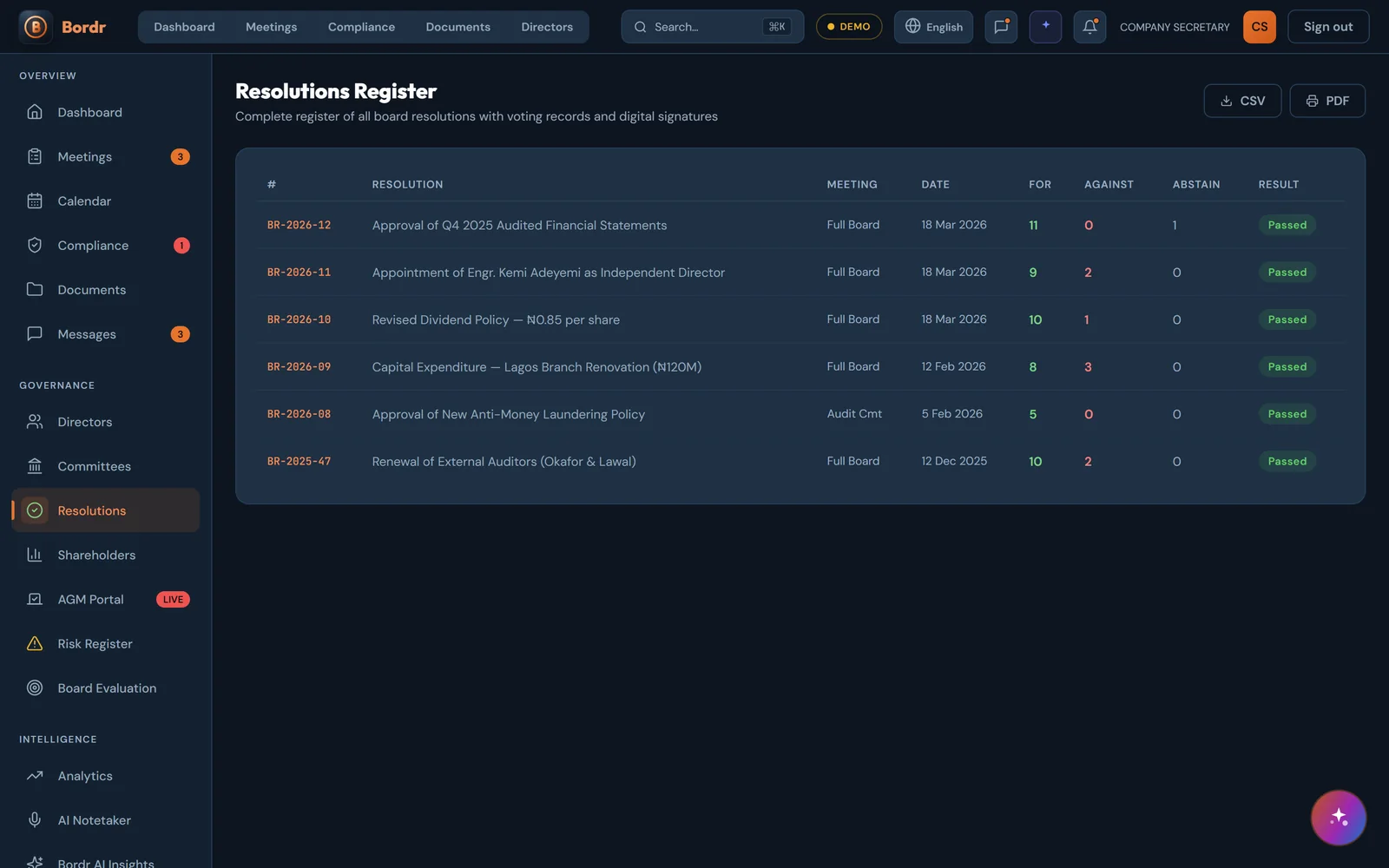1389x868 pixels.
Task: Open Analytics in sidebar
Action: 105,776
